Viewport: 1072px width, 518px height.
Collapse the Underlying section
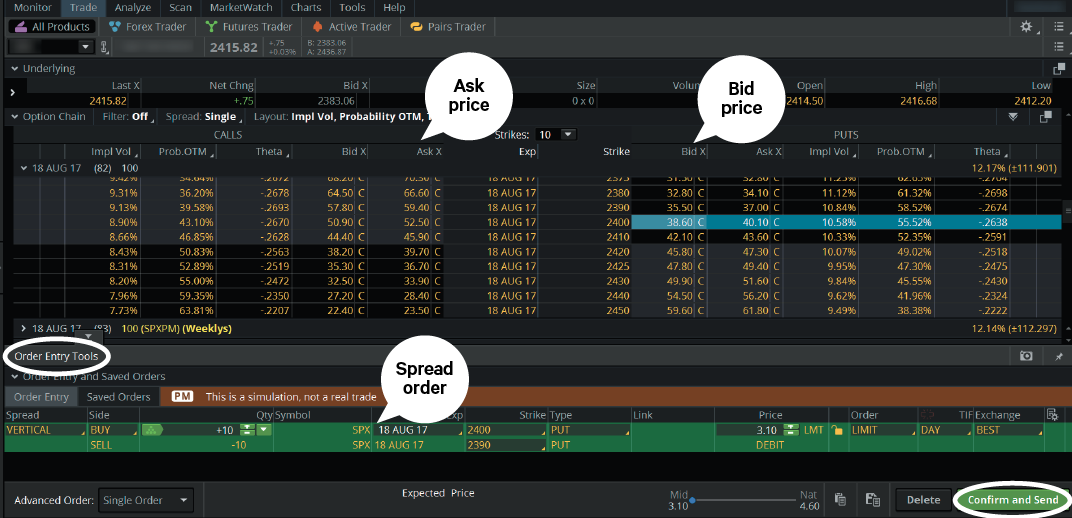point(14,68)
